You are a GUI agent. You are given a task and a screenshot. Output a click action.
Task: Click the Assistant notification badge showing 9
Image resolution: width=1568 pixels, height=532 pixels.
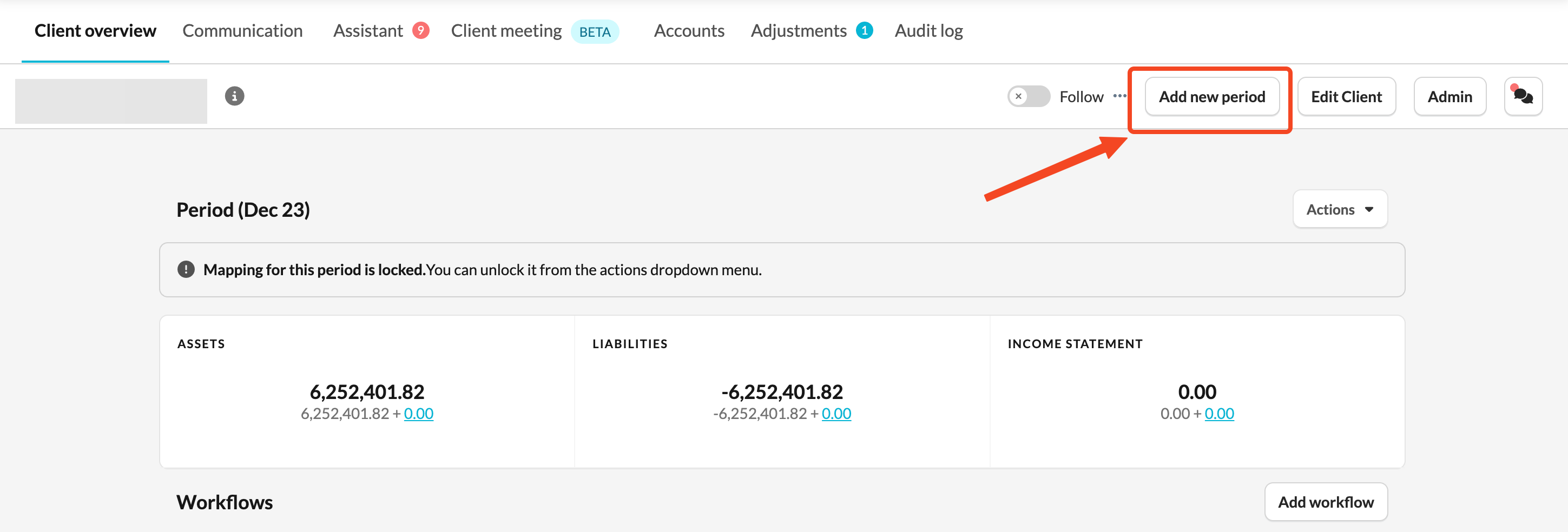(420, 30)
